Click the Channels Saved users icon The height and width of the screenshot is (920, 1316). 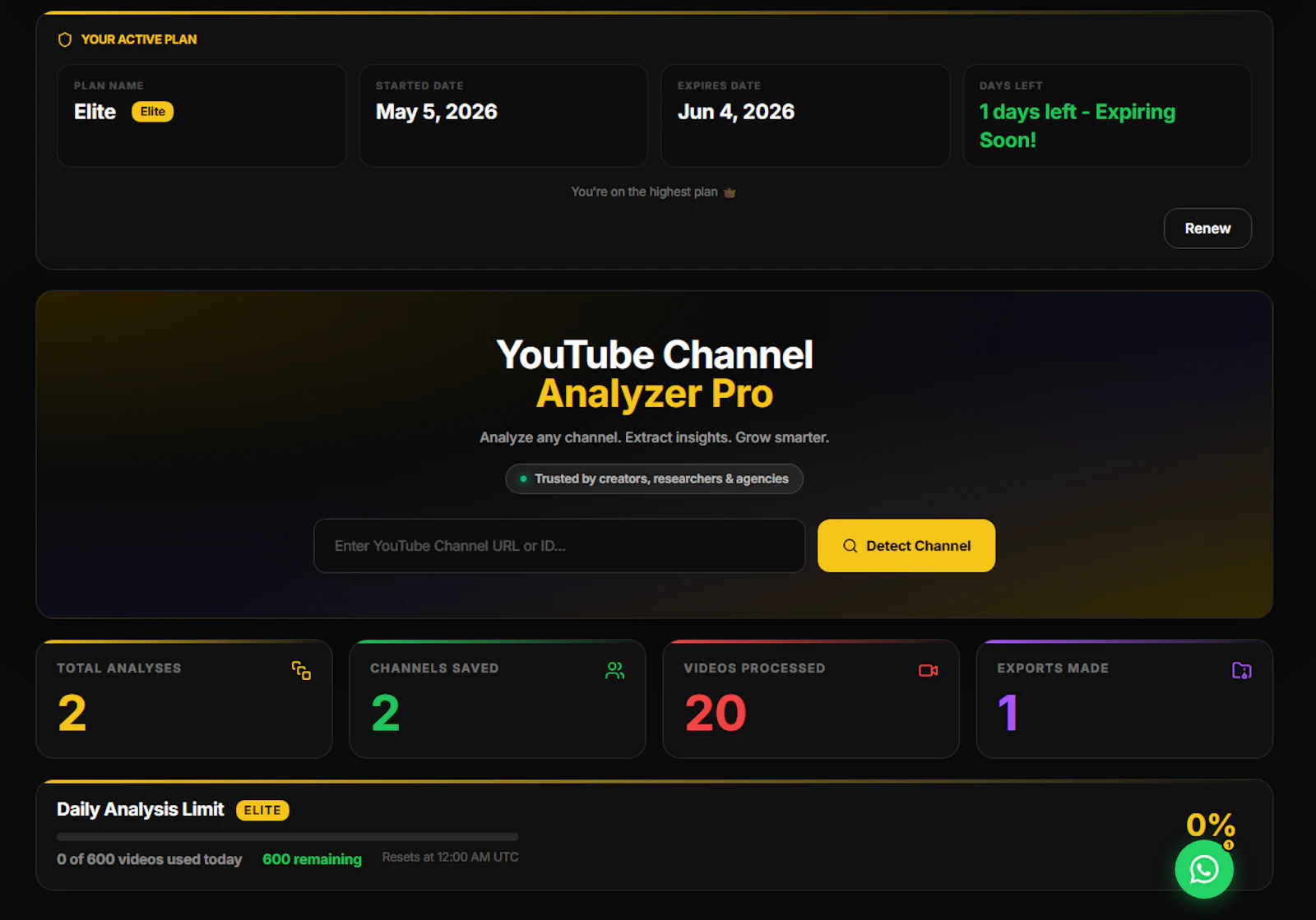tap(614, 671)
